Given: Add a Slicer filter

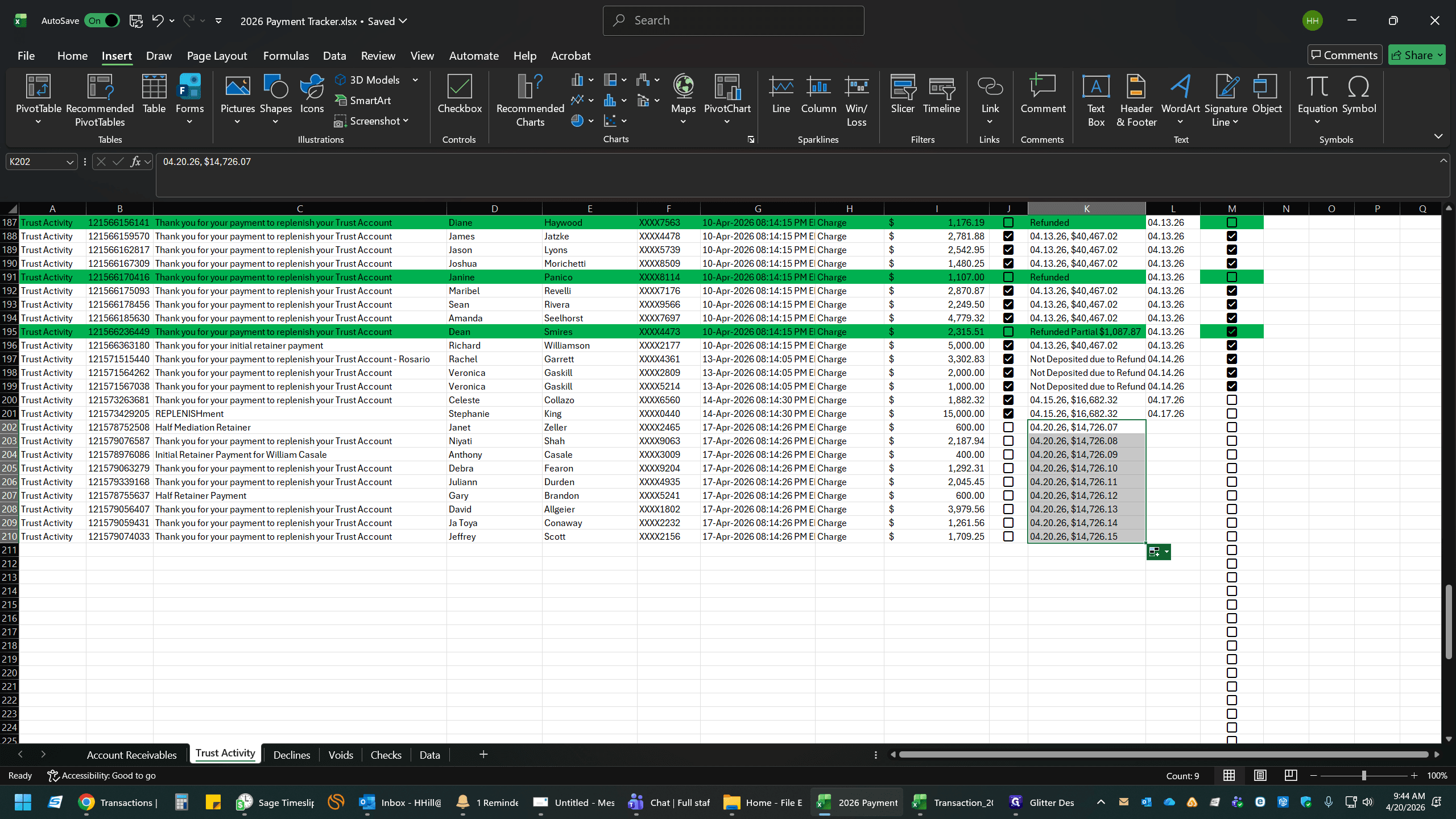Looking at the screenshot, I should pyautogui.click(x=903, y=94).
